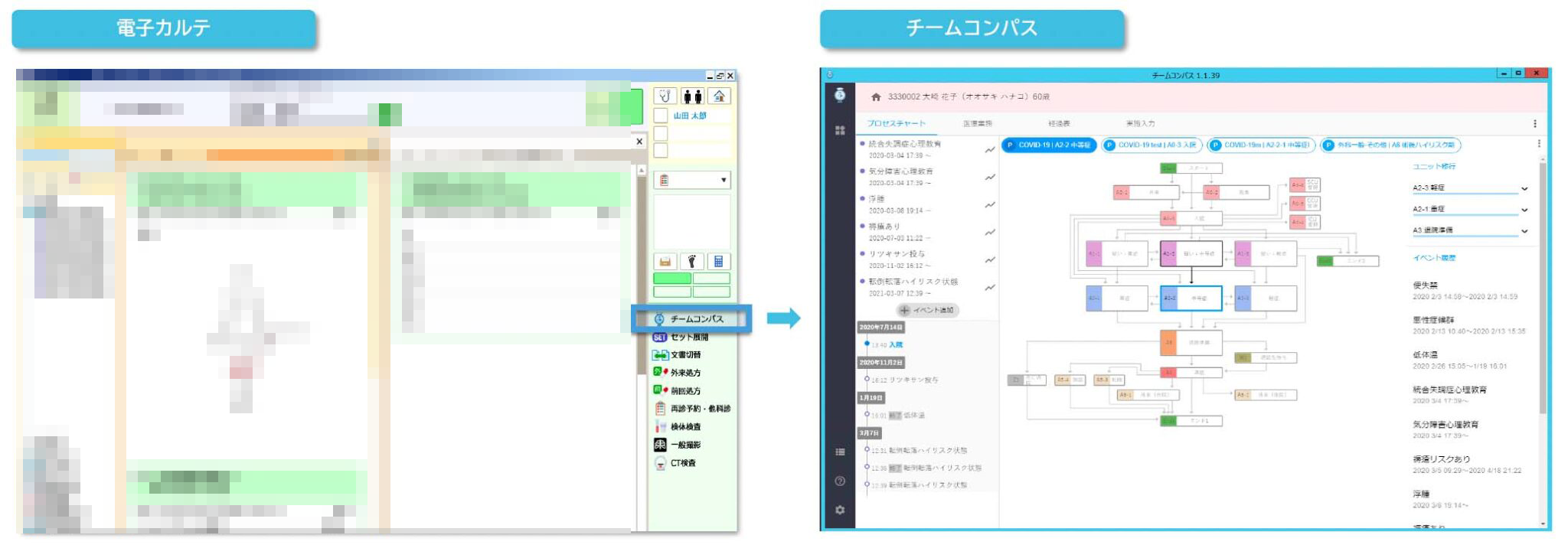Screen dimensions: 1568x548
Task: Expand the A2-1 重症 dropdown
Action: pyautogui.click(x=1524, y=210)
